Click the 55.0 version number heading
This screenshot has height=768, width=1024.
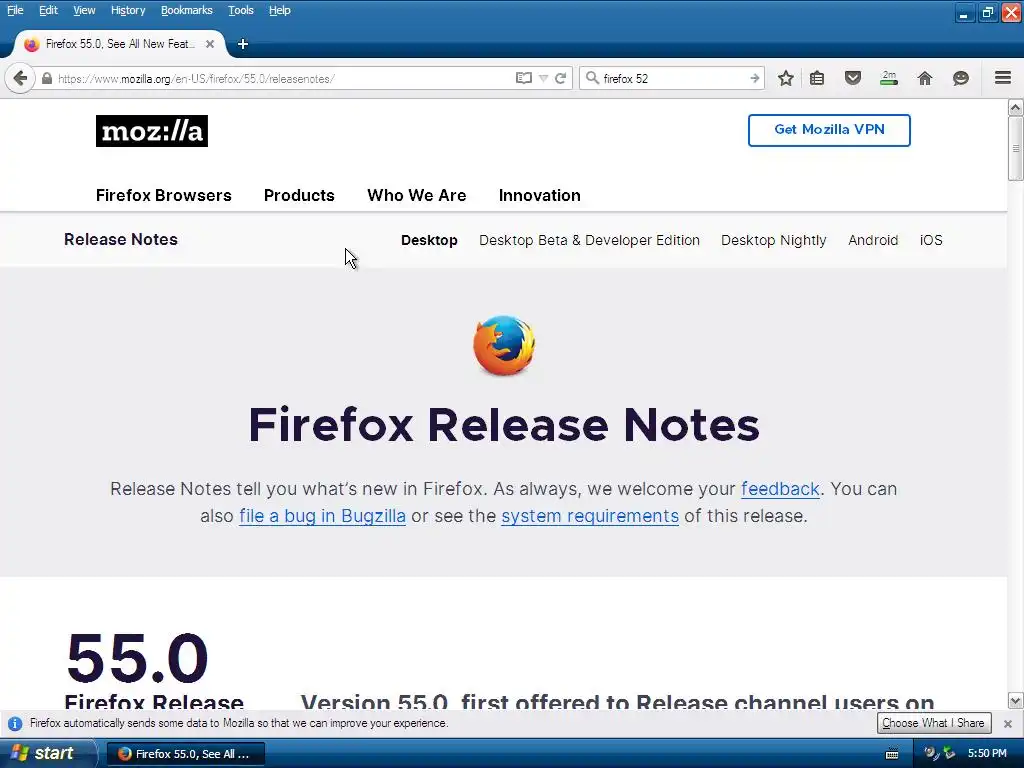click(x=137, y=658)
